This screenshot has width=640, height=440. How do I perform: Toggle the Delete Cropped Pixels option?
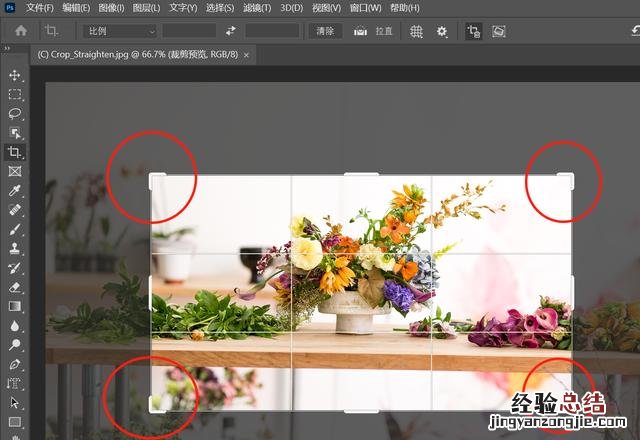tap(473, 31)
